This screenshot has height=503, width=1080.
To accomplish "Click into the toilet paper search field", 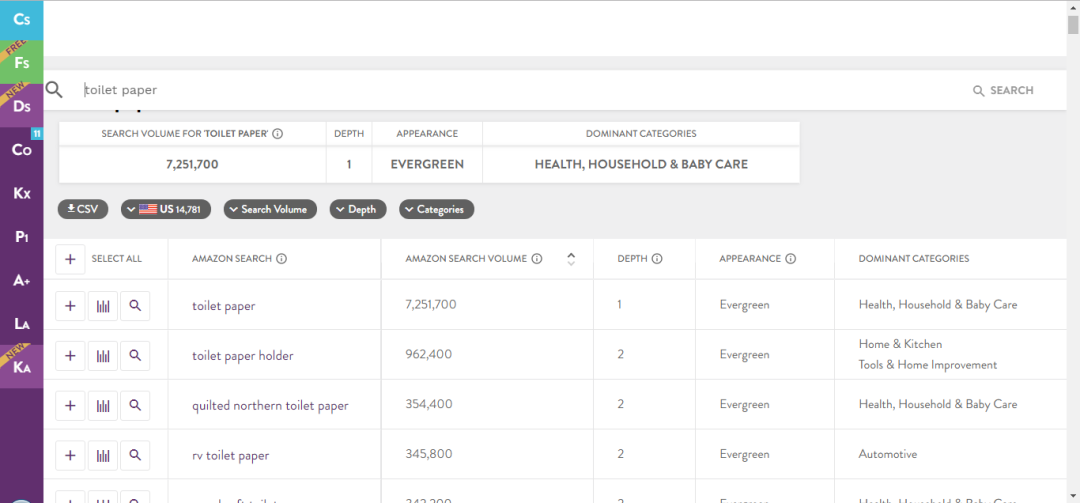I will point(510,90).
